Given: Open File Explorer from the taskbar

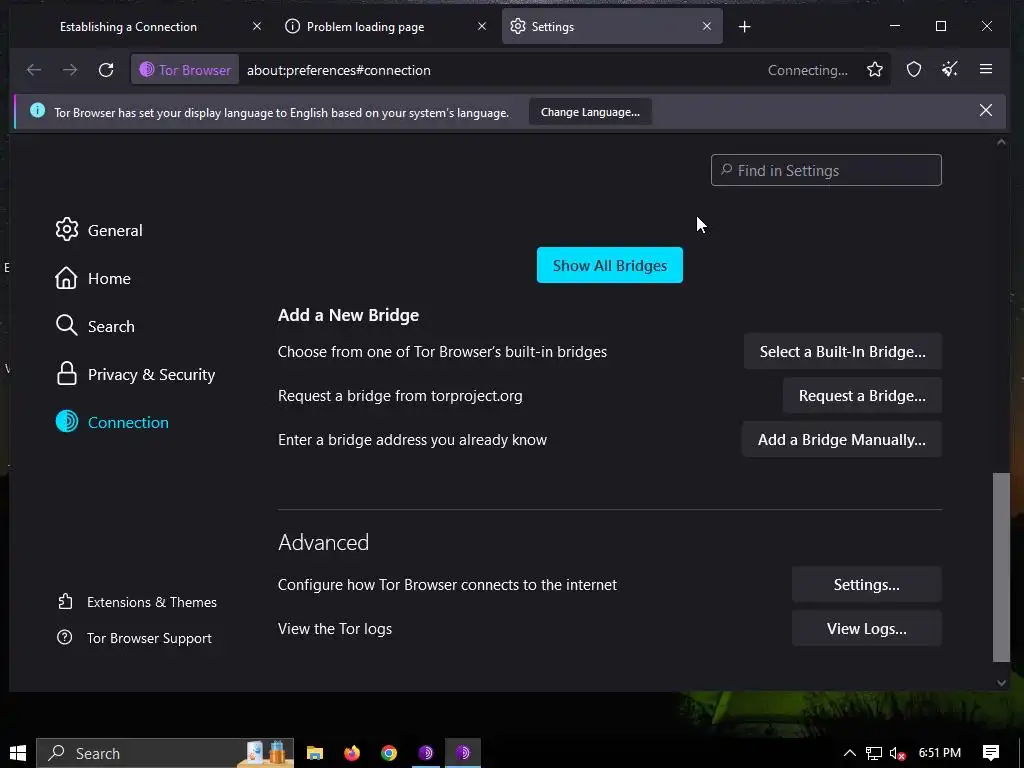Looking at the screenshot, I should coord(315,753).
